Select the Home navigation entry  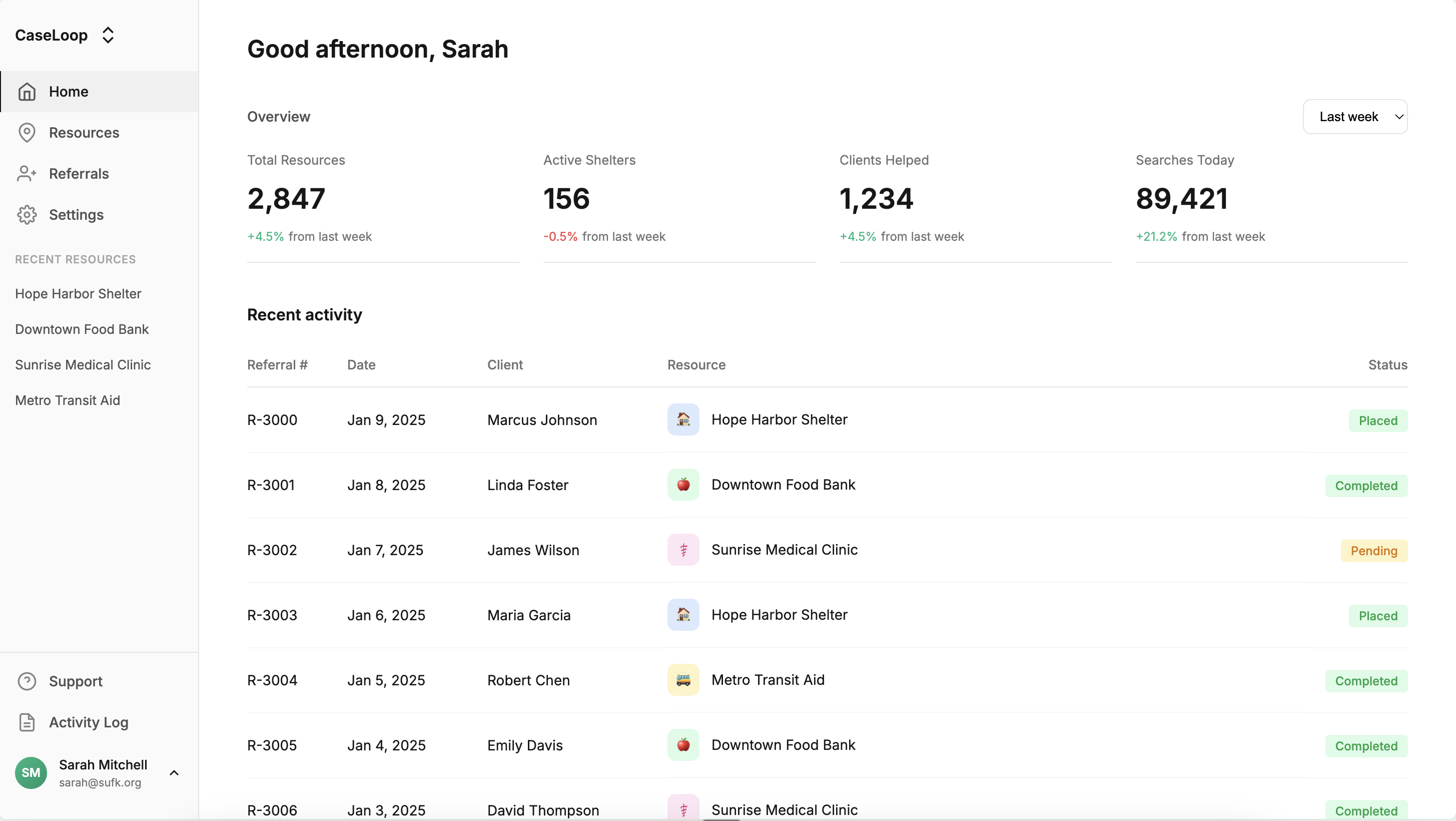[x=68, y=92]
